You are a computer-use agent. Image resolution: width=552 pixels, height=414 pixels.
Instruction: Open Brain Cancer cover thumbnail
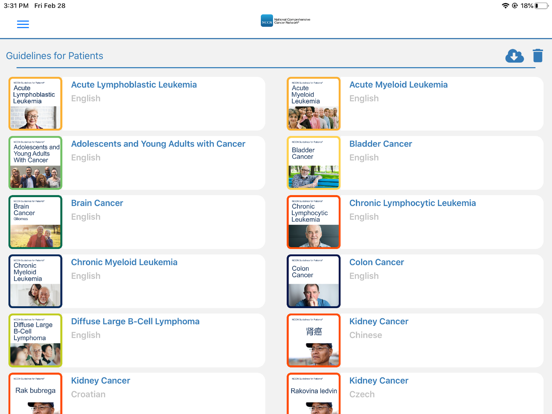(35, 222)
